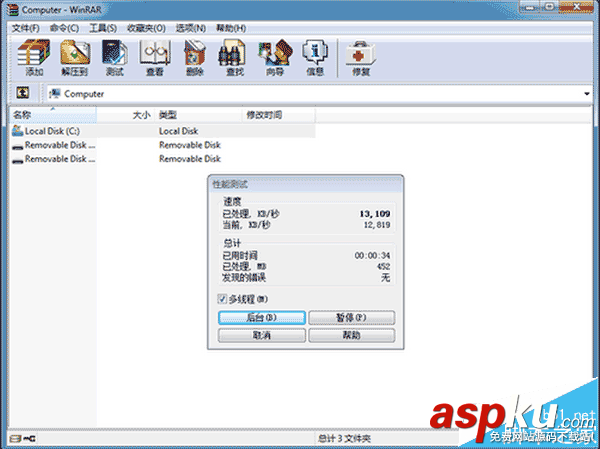Viewport: 600px width, 449px height.
Task: Sort by the Type (类型) column header
Action: click(x=199, y=115)
